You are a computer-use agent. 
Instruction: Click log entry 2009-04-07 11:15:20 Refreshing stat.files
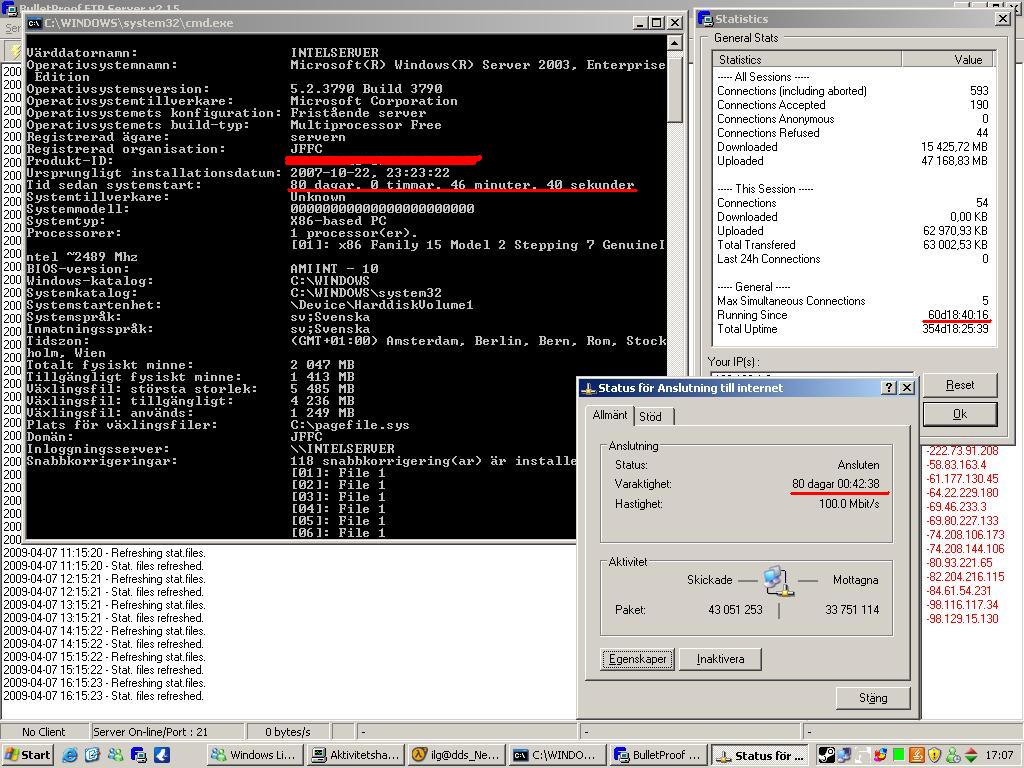(x=104, y=553)
